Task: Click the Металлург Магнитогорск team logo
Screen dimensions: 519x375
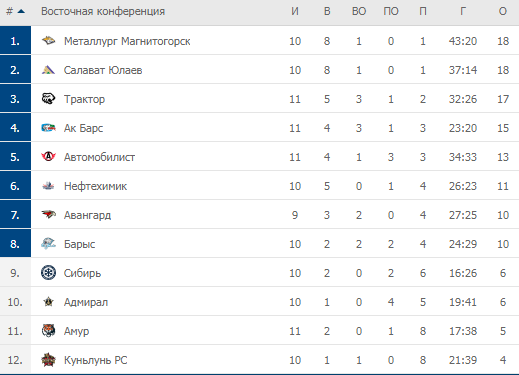Action: coord(48,41)
